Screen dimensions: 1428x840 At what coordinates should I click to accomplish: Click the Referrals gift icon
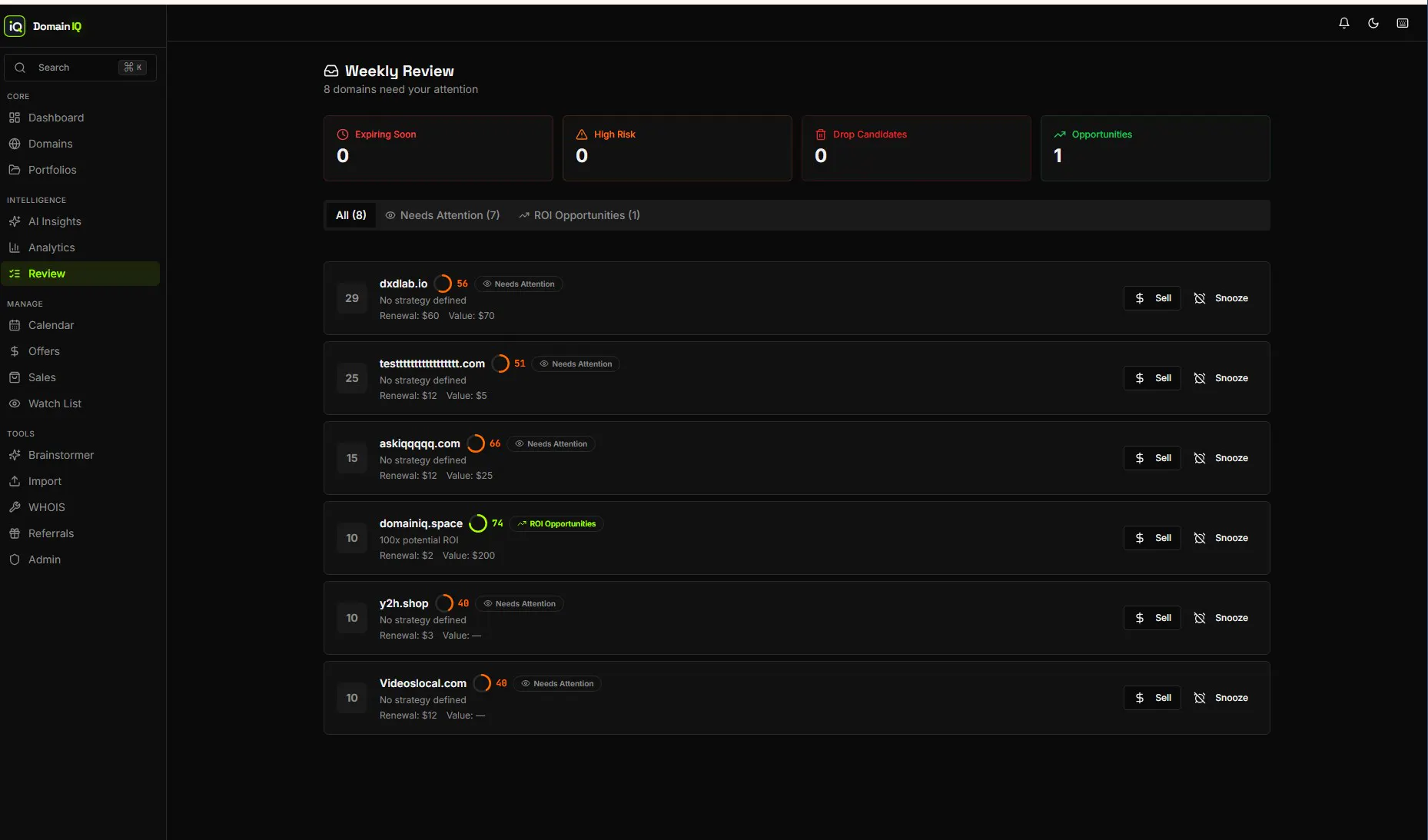pyautogui.click(x=15, y=533)
